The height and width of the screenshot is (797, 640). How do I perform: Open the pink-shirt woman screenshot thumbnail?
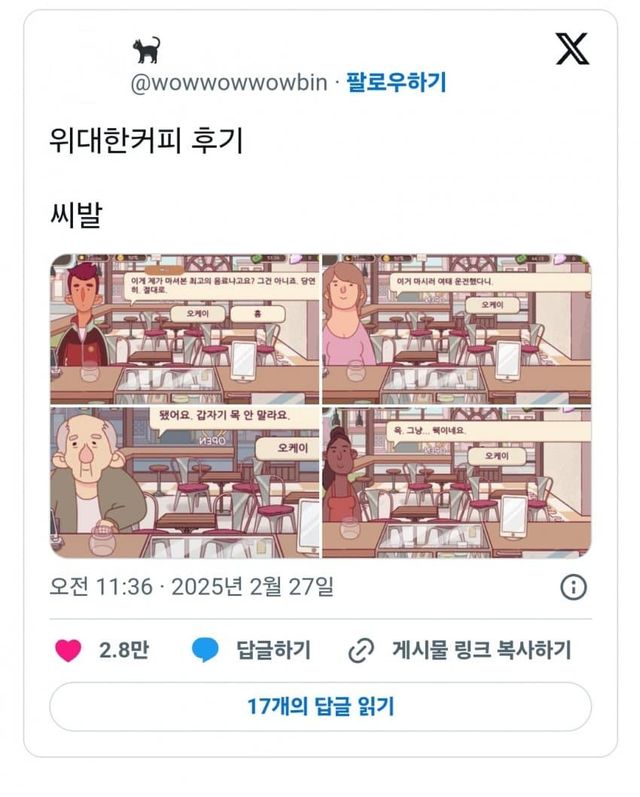pyautogui.click(x=456, y=329)
